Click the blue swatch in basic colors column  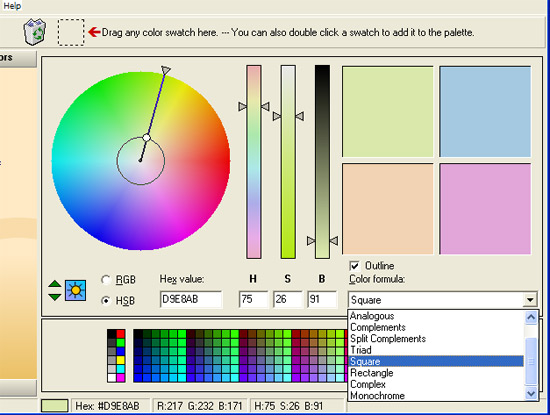(x=121, y=351)
